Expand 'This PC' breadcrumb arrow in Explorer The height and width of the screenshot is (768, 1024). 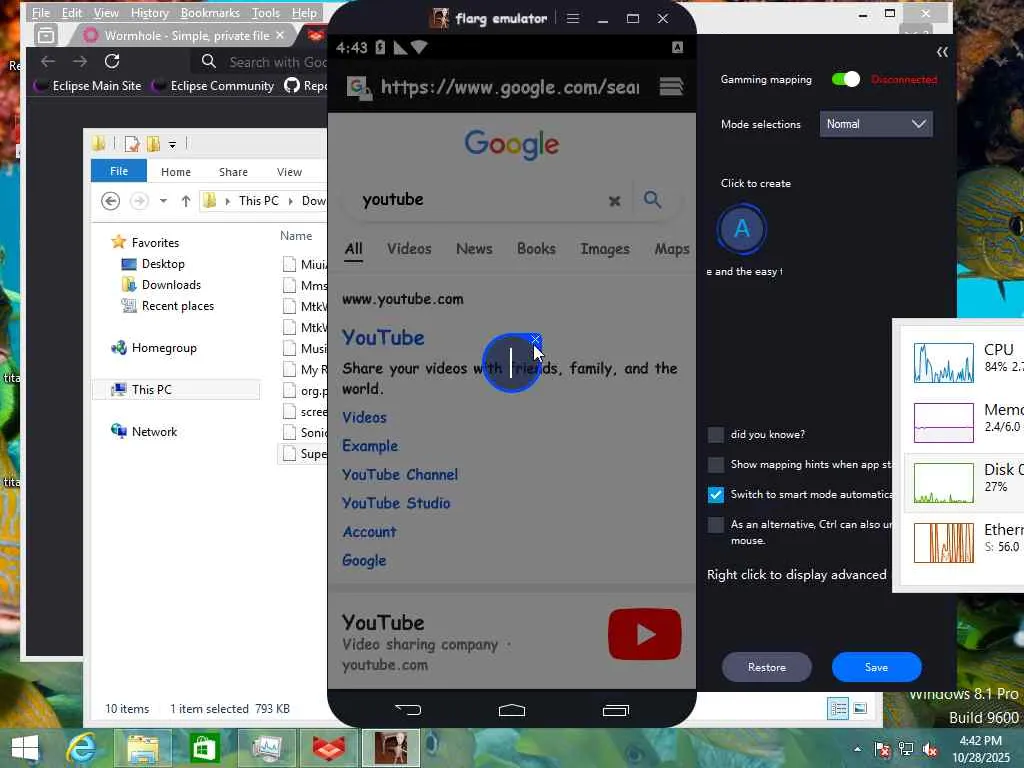coord(291,201)
